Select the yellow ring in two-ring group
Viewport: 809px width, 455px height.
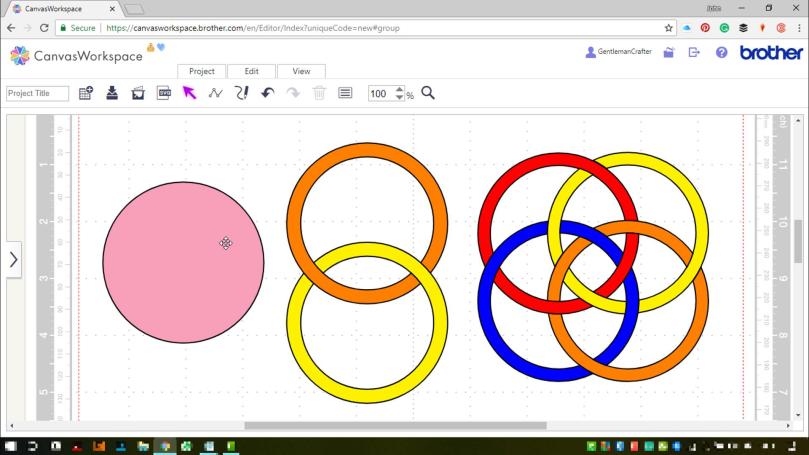367,395
